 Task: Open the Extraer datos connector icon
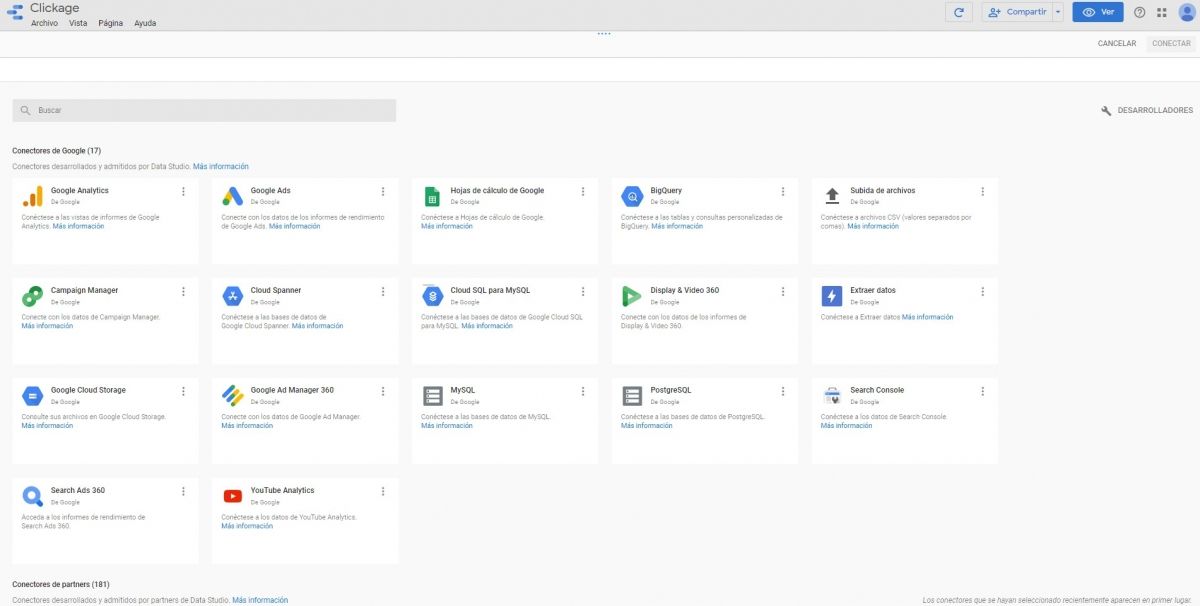pos(832,295)
